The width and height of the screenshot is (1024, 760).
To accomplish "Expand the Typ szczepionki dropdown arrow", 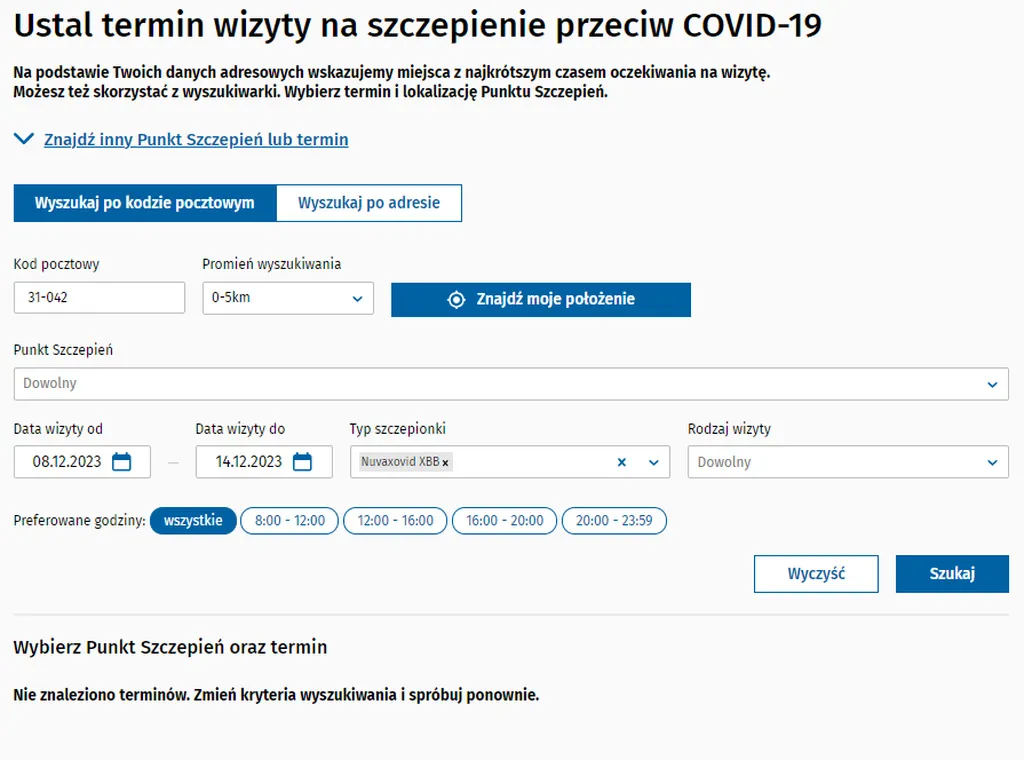I will click(x=655, y=462).
